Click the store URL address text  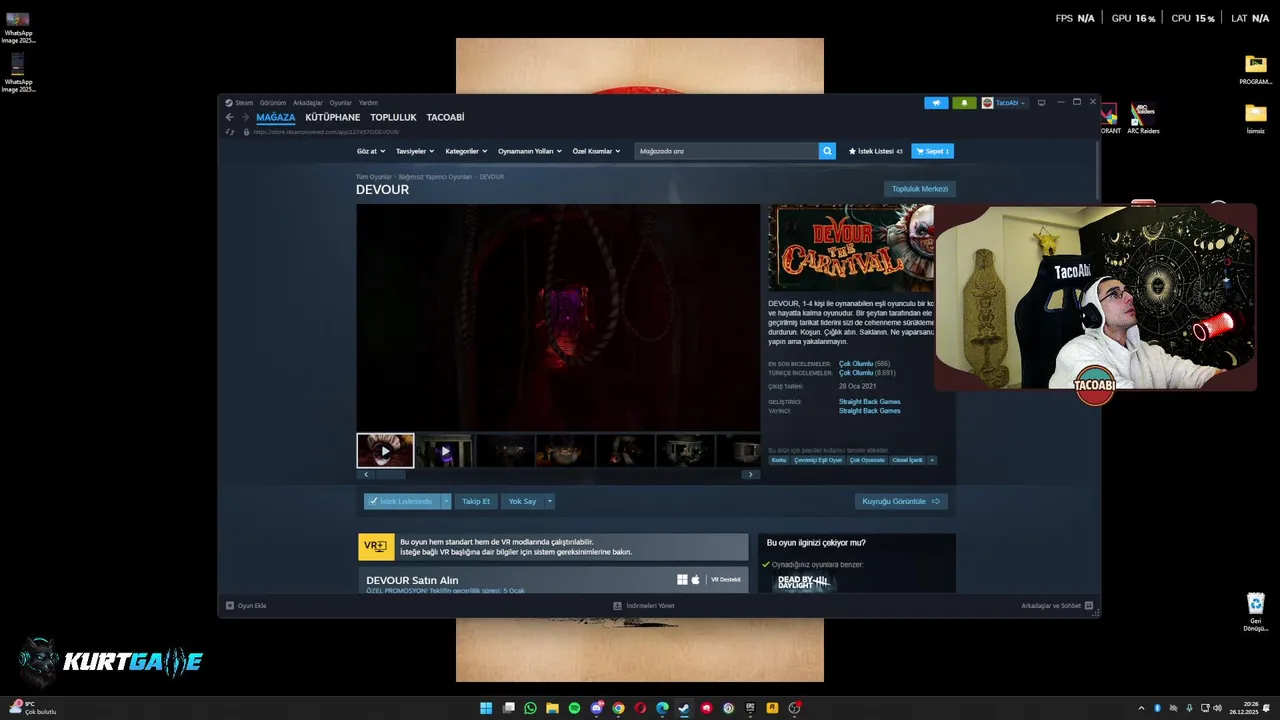pyautogui.click(x=326, y=132)
